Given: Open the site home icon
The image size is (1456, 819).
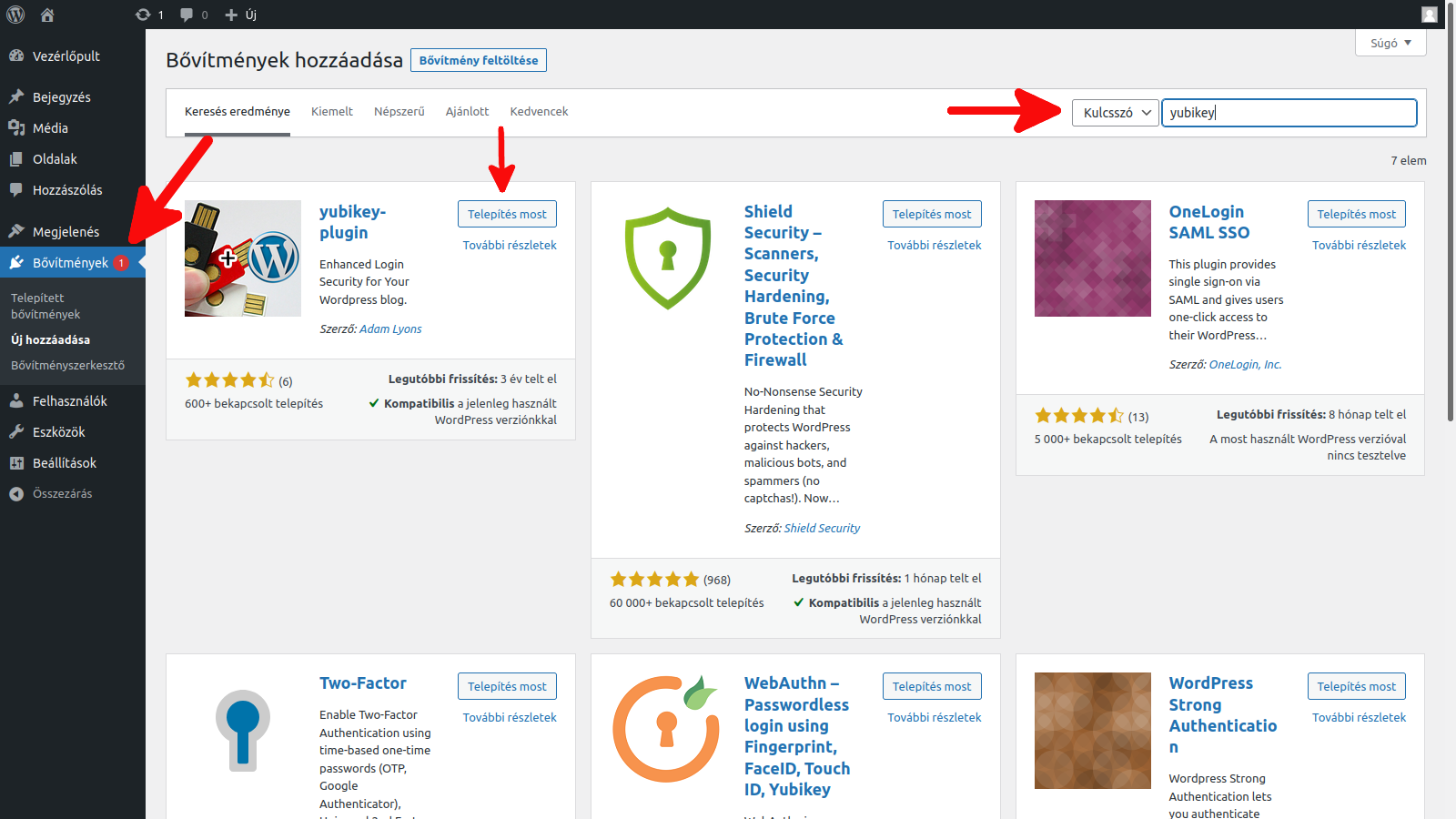Looking at the screenshot, I should 47,15.
